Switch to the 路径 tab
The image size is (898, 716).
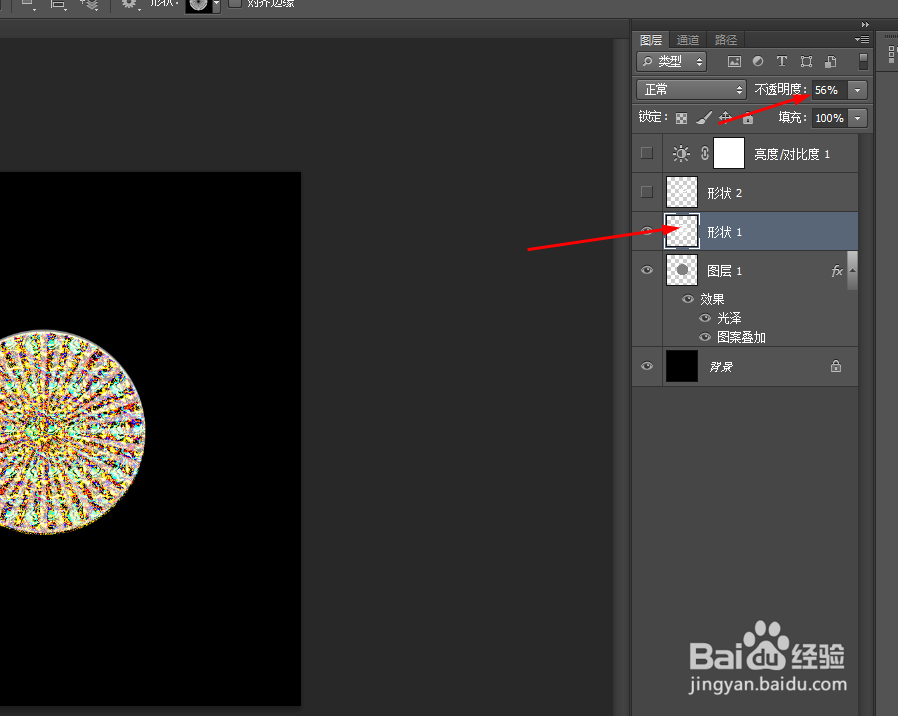(726, 40)
